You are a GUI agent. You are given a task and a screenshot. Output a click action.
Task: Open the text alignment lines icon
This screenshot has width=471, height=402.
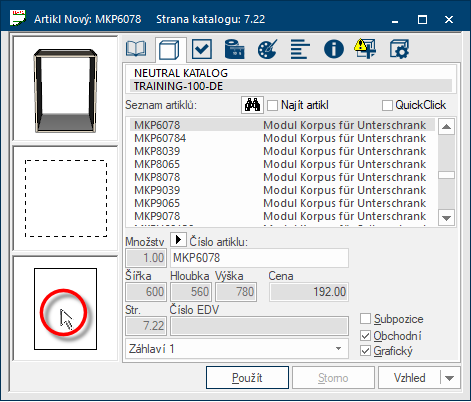coord(300,49)
